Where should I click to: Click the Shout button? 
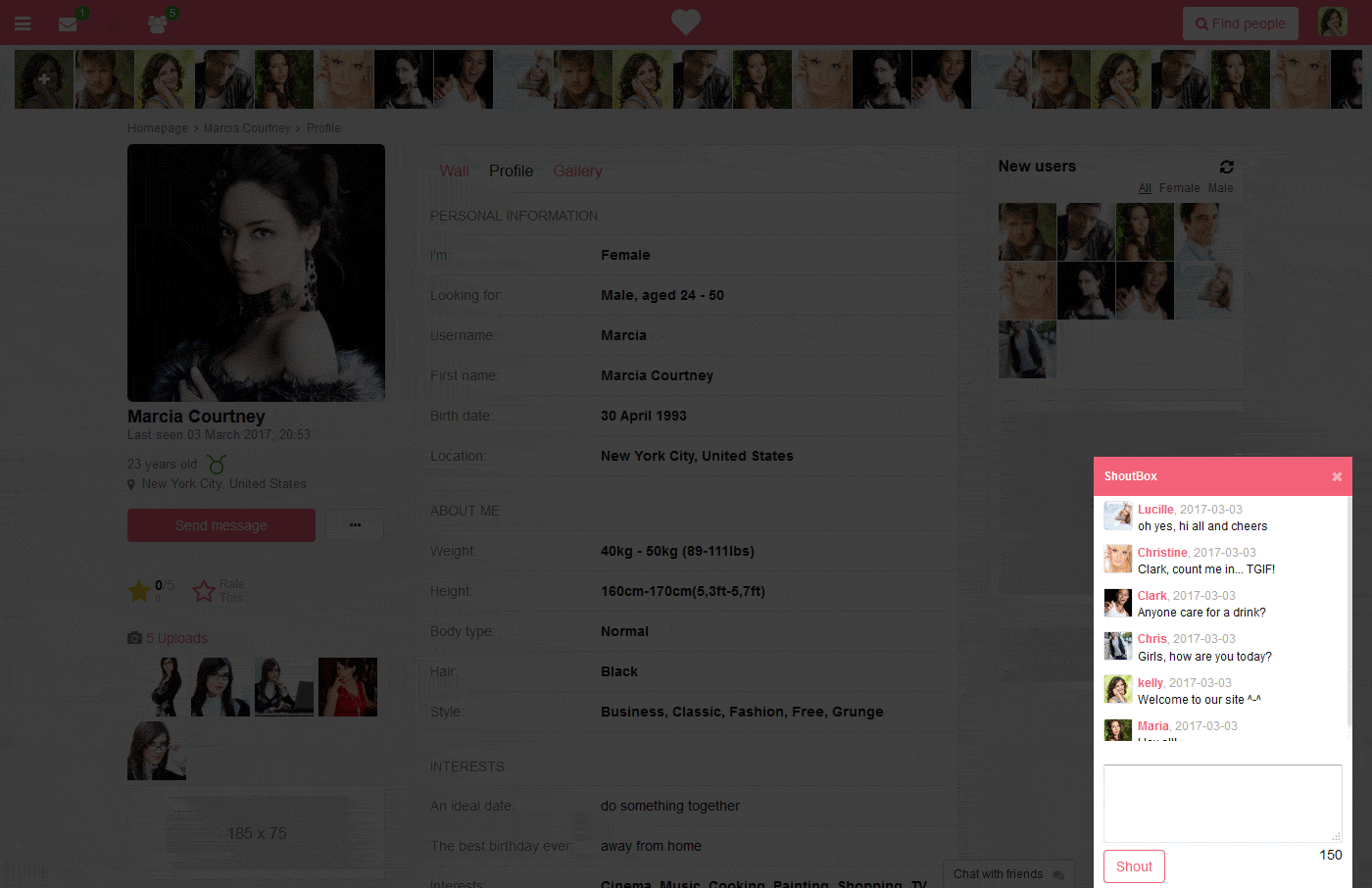pyautogui.click(x=1134, y=866)
